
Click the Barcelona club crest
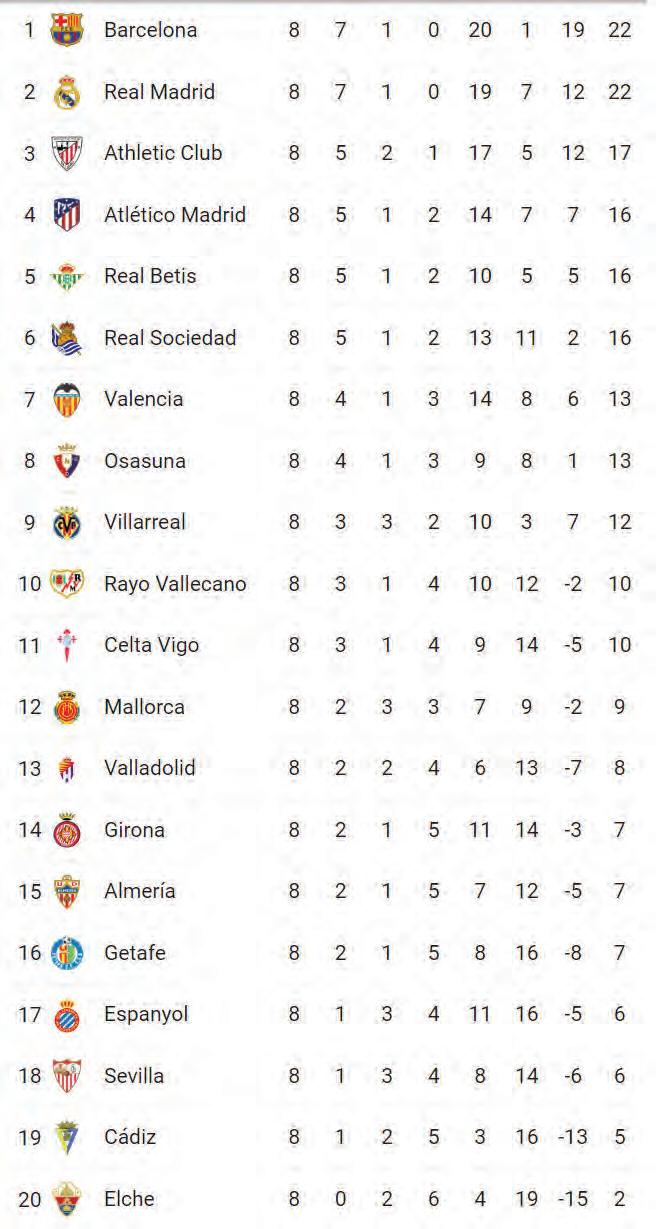pos(67,30)
